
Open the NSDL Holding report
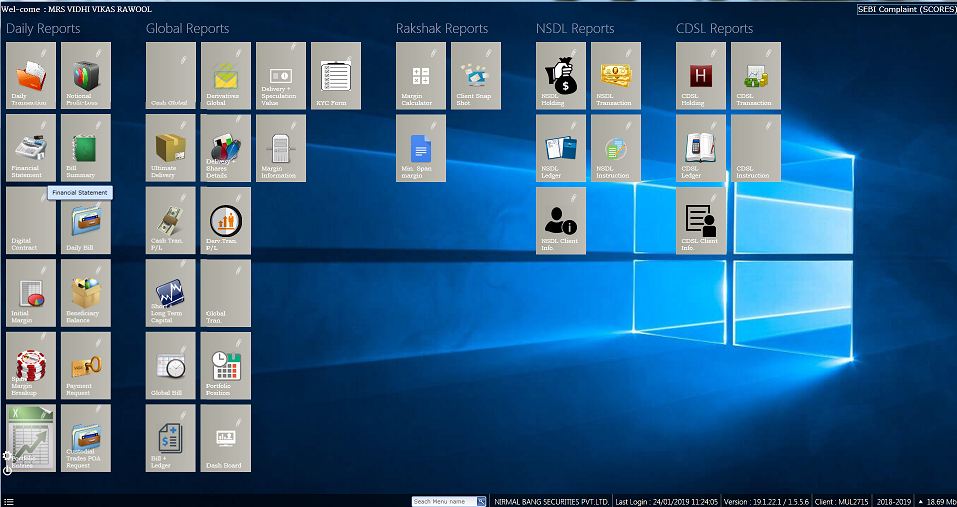pos(561,76)
